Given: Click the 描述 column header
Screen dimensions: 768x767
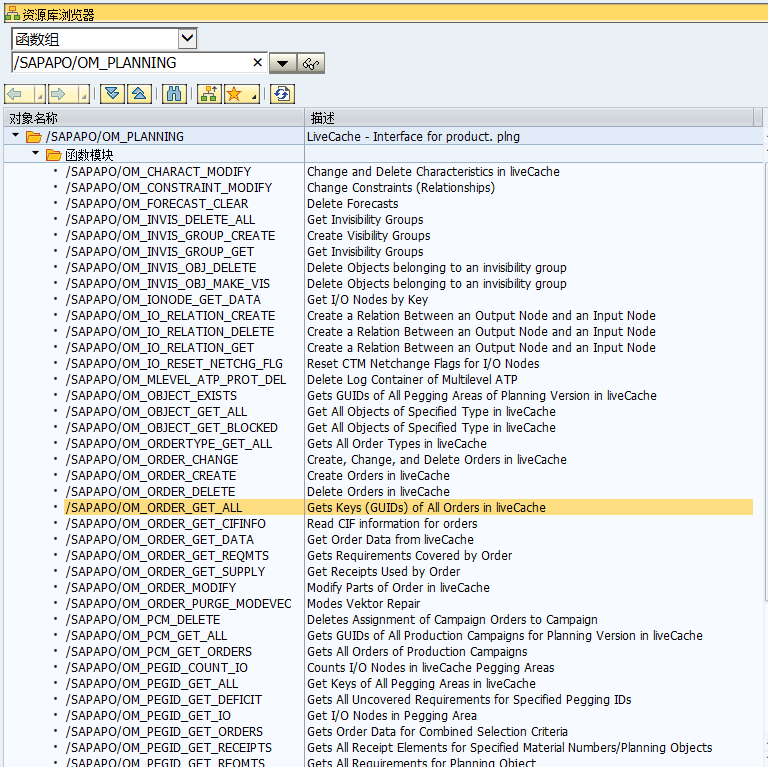Looking at the screenshot, I should tap(528, 118).
